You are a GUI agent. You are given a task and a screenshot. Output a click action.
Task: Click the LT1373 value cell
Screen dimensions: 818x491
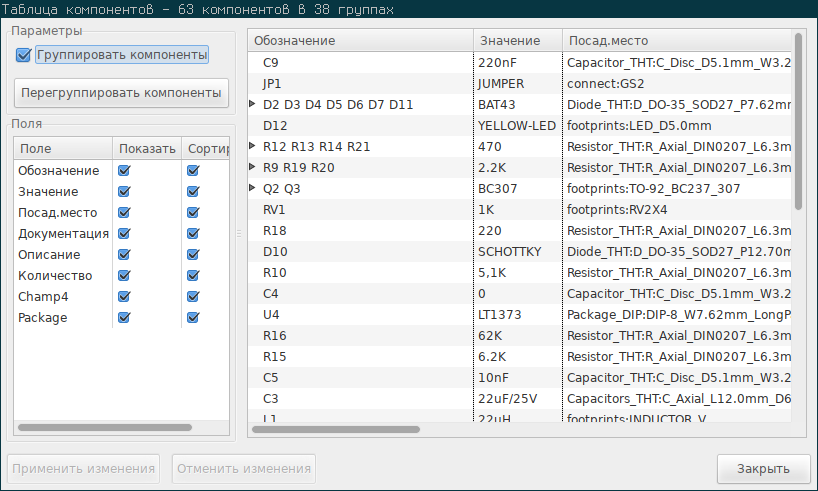point(518,315)
